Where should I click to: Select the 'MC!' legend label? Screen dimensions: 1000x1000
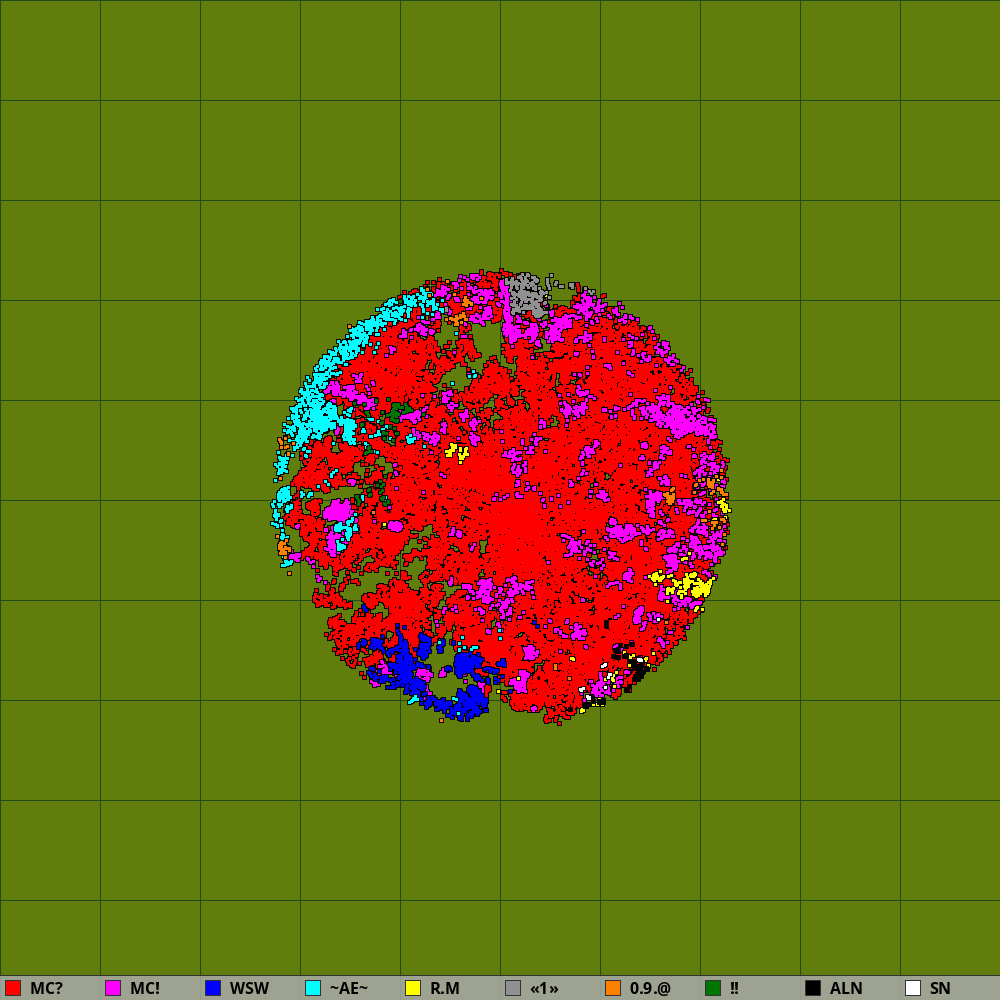point(145,988)
